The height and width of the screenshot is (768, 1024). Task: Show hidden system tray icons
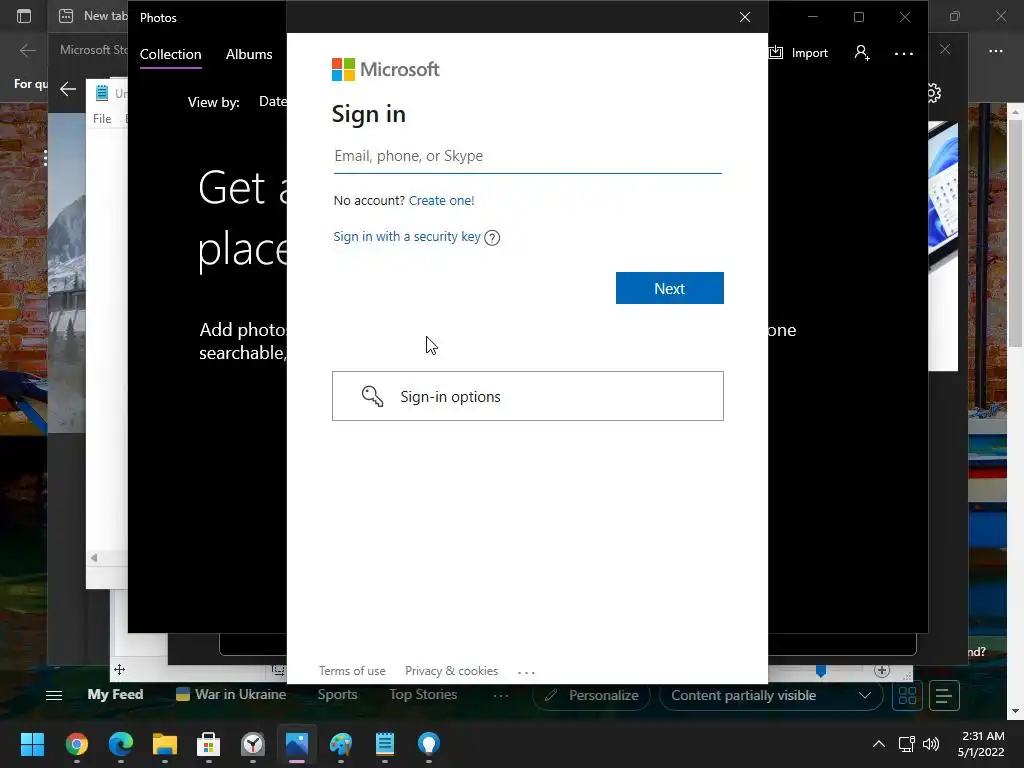tap(879, 744)
